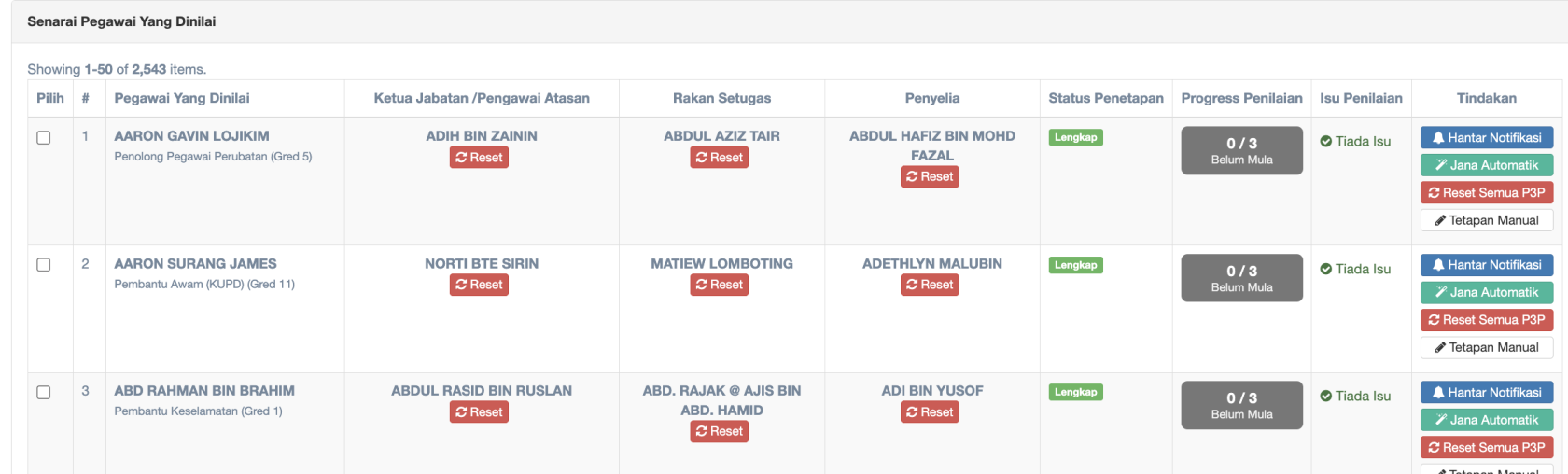
Task: Reset penyelia Abdul Hafiz Bin Mohd Fazal
Action: [930, 177]
